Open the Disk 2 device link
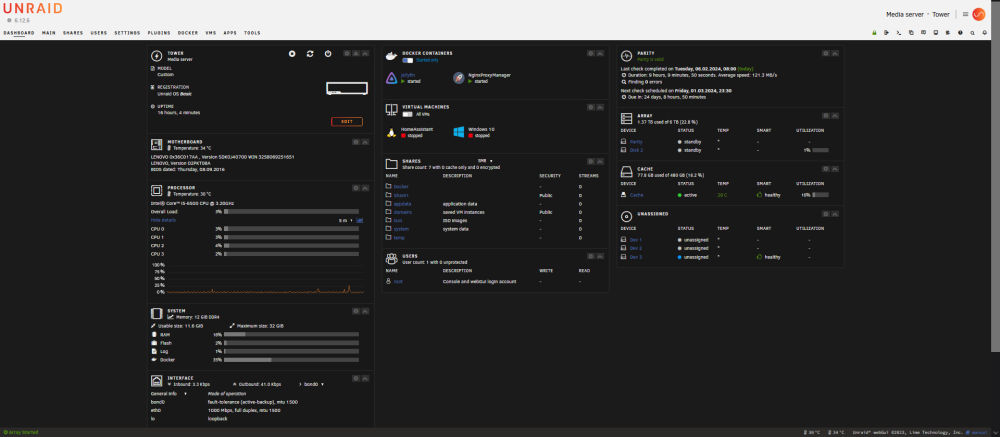 click(x=636, y=150)
